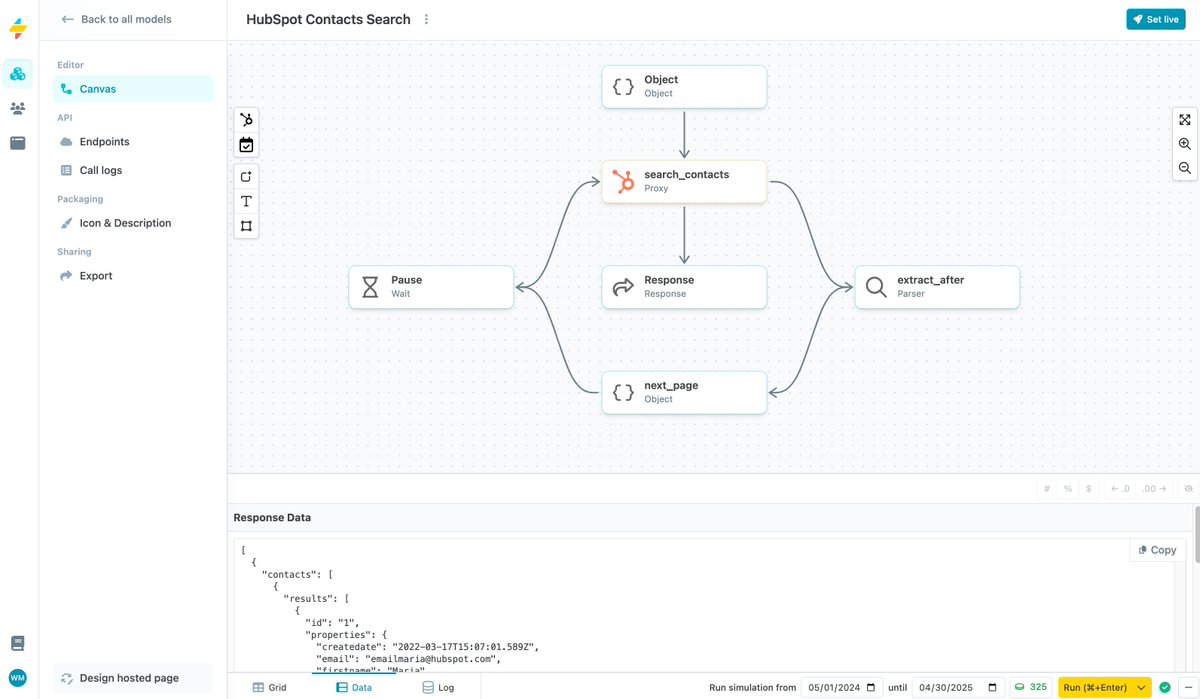Select the Pause Wait node

click(431, 287)
